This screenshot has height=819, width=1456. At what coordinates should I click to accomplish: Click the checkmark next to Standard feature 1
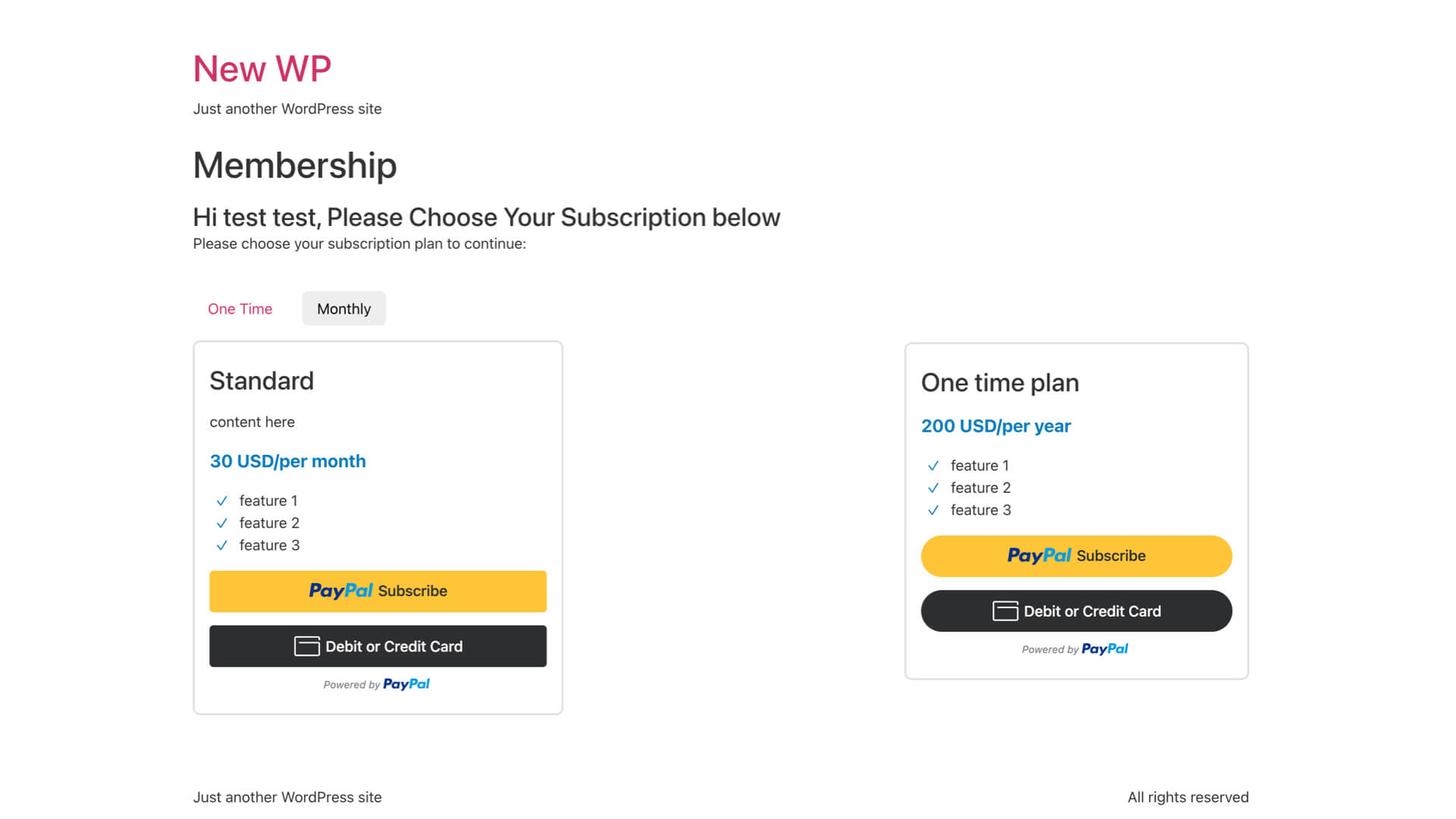221,501
